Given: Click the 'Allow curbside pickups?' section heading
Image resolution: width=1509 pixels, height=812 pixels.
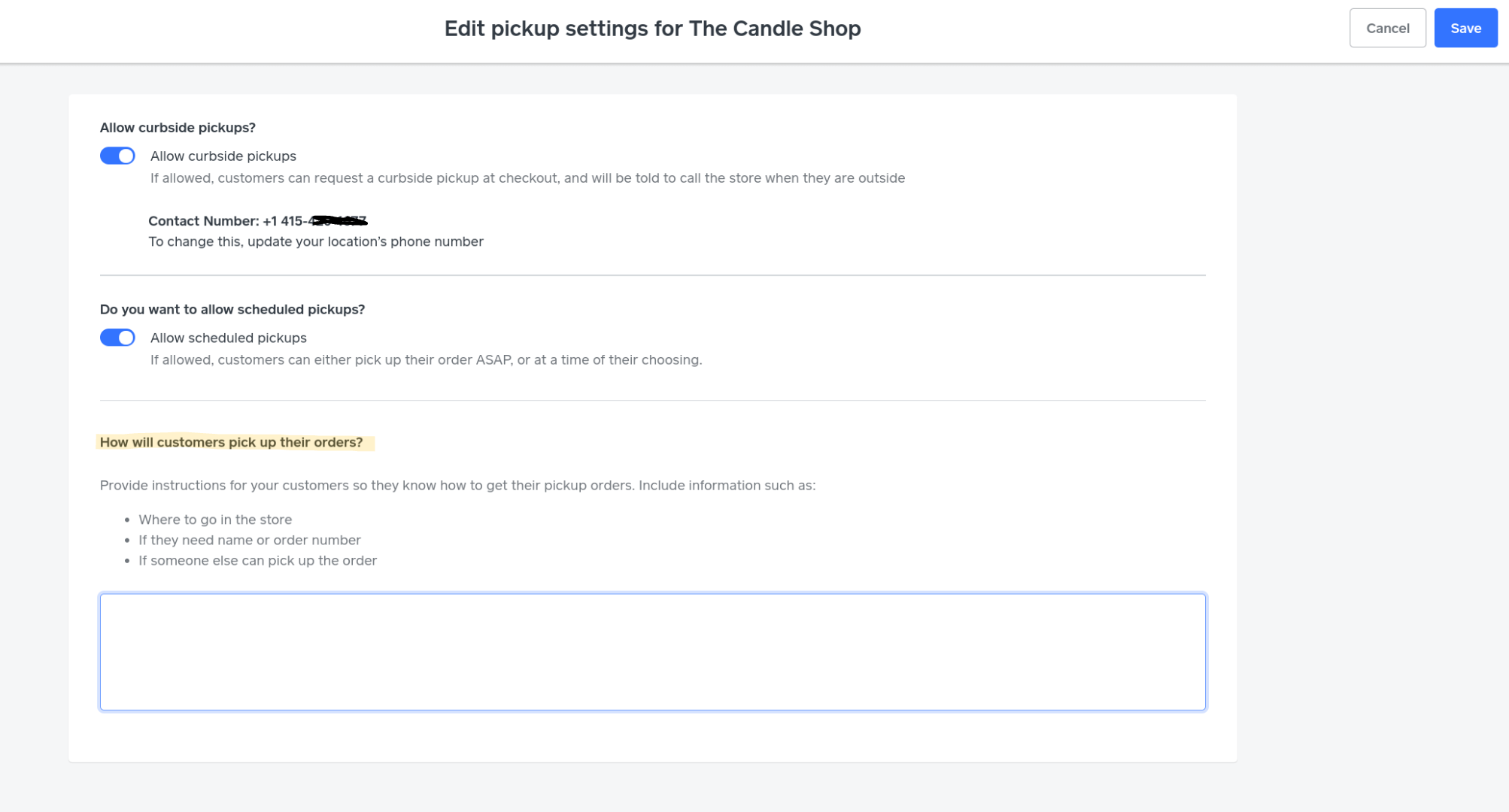Looking at the screenshot, I should point(178,128).
